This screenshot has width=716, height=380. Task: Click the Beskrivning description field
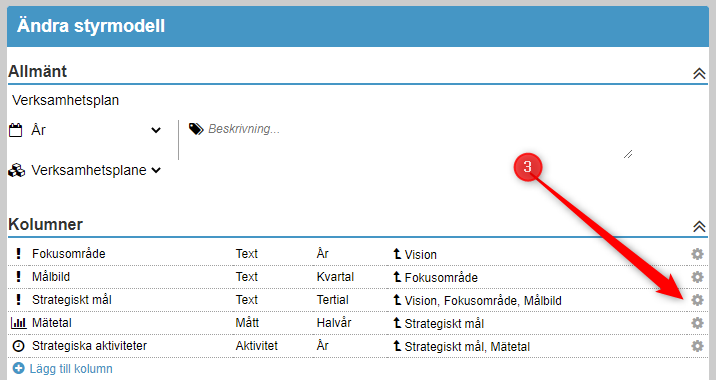click(x=409, y=140)
